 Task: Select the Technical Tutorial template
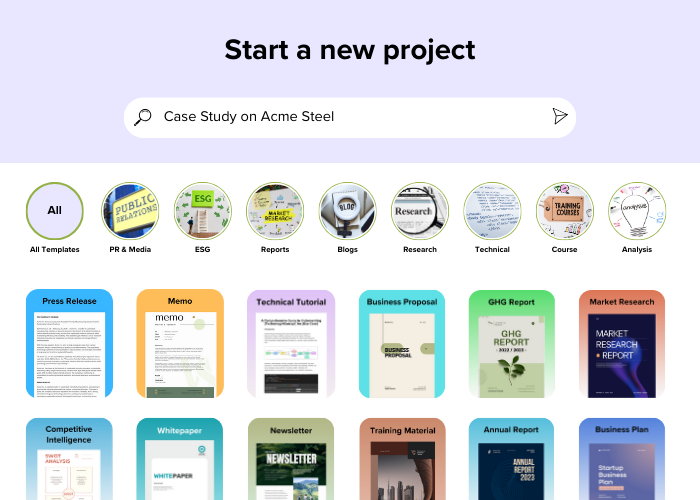[291, 344]
